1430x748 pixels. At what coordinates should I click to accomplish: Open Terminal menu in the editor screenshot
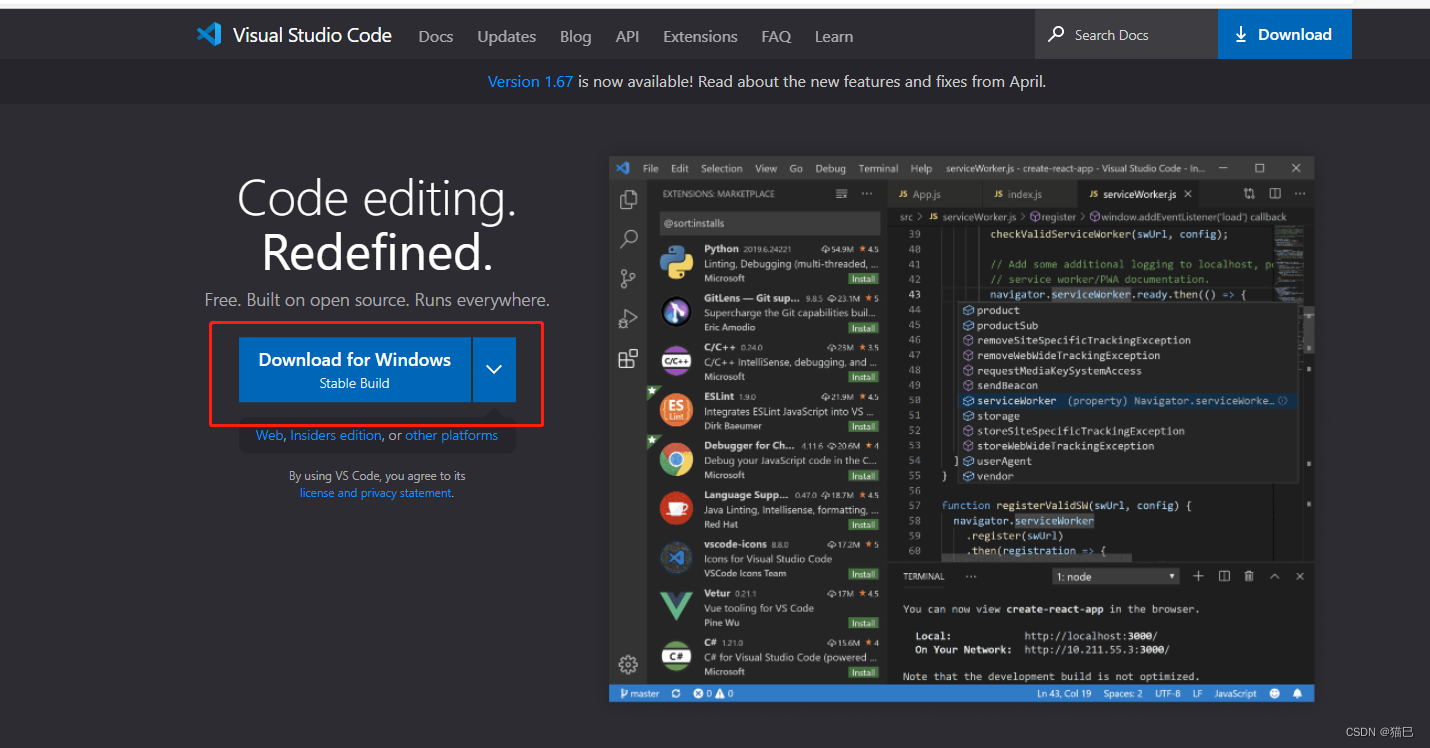[878, 168]
